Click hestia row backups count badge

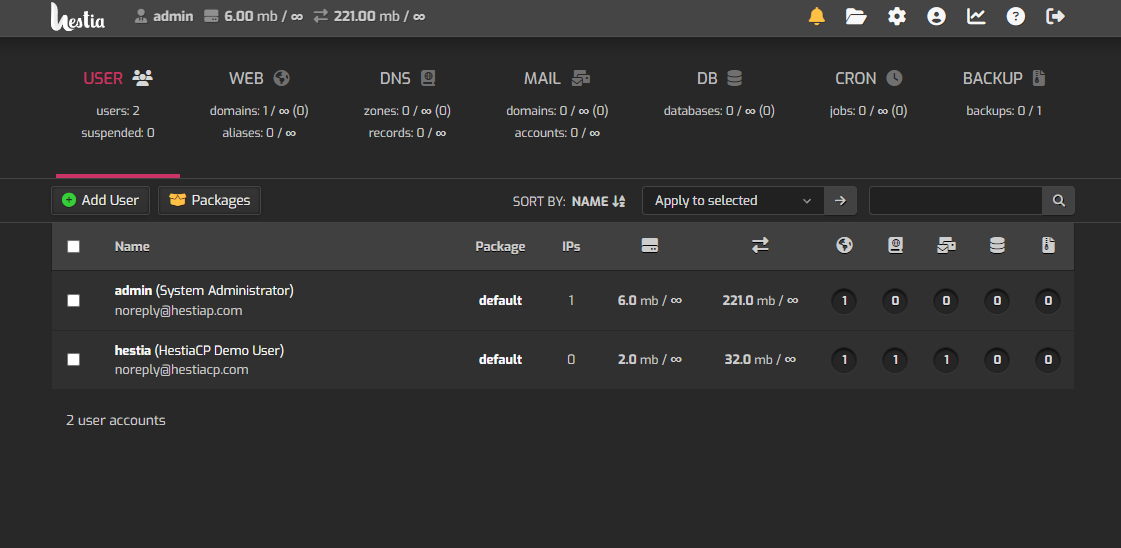click(1048, 360)
